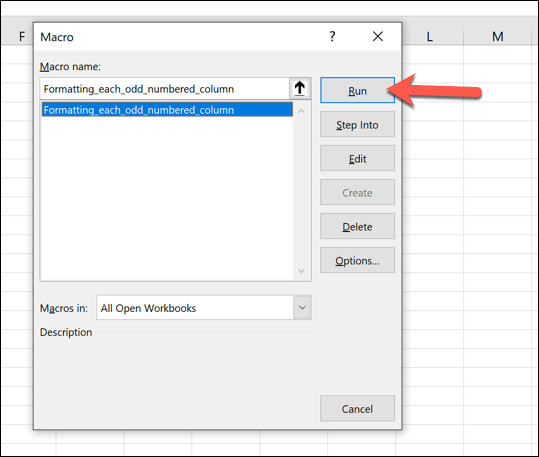This screenshot has width=539, height=457.
Task: Click the collapse dialog up-arrow icon
Action: 300,88
